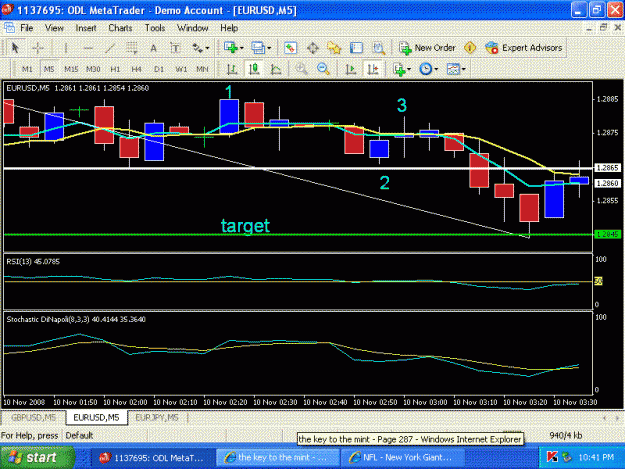This screenshot has height=469, width=625.
Task: Zoom out of the chart
Action: [323, 69]
